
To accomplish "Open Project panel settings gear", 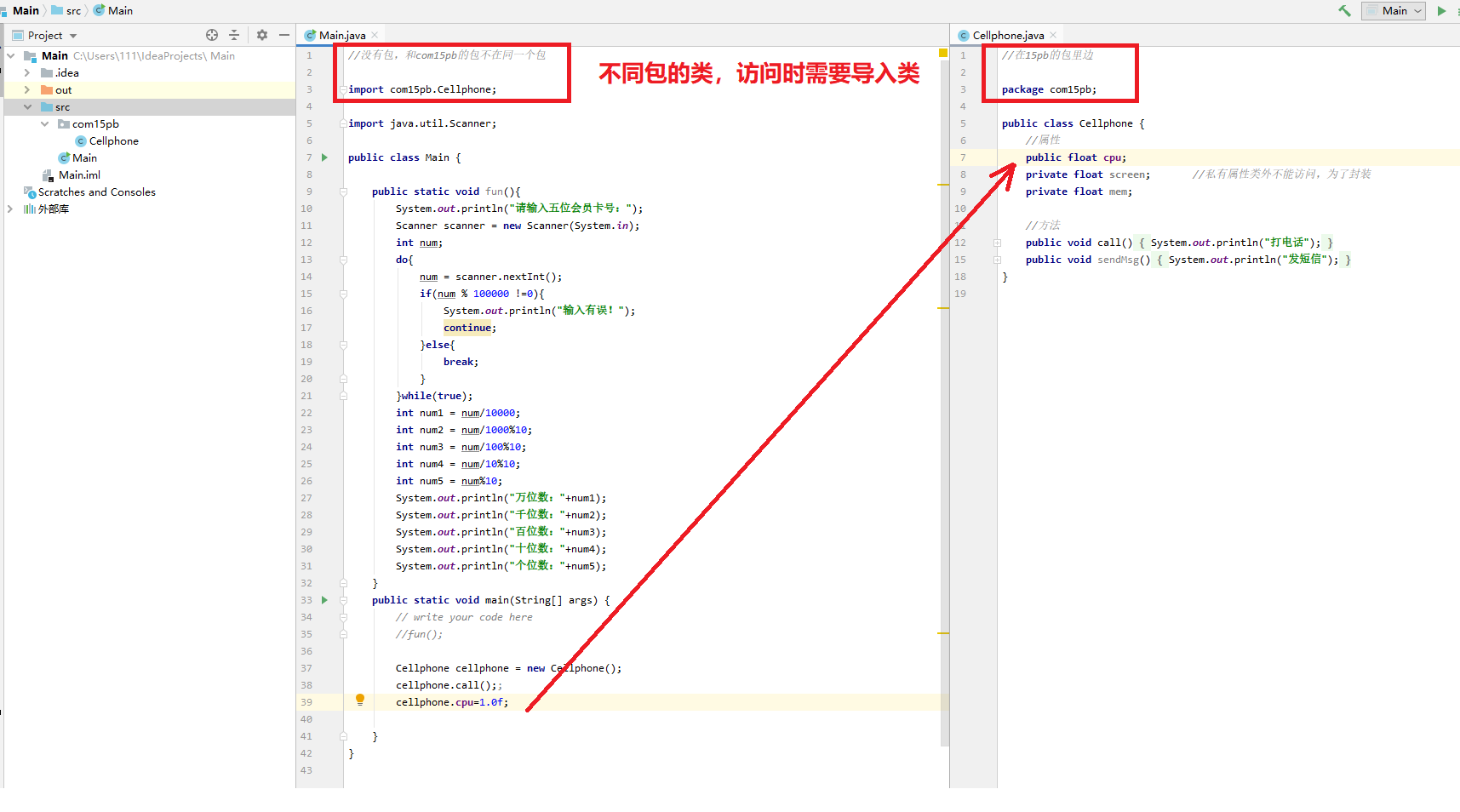I will pyautogui.click(x=262, y=35).
